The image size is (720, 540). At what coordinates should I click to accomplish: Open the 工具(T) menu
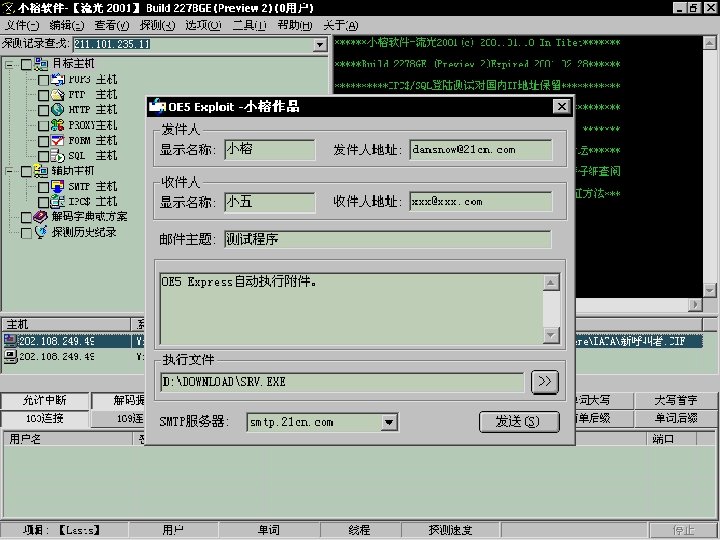point(249,25)
